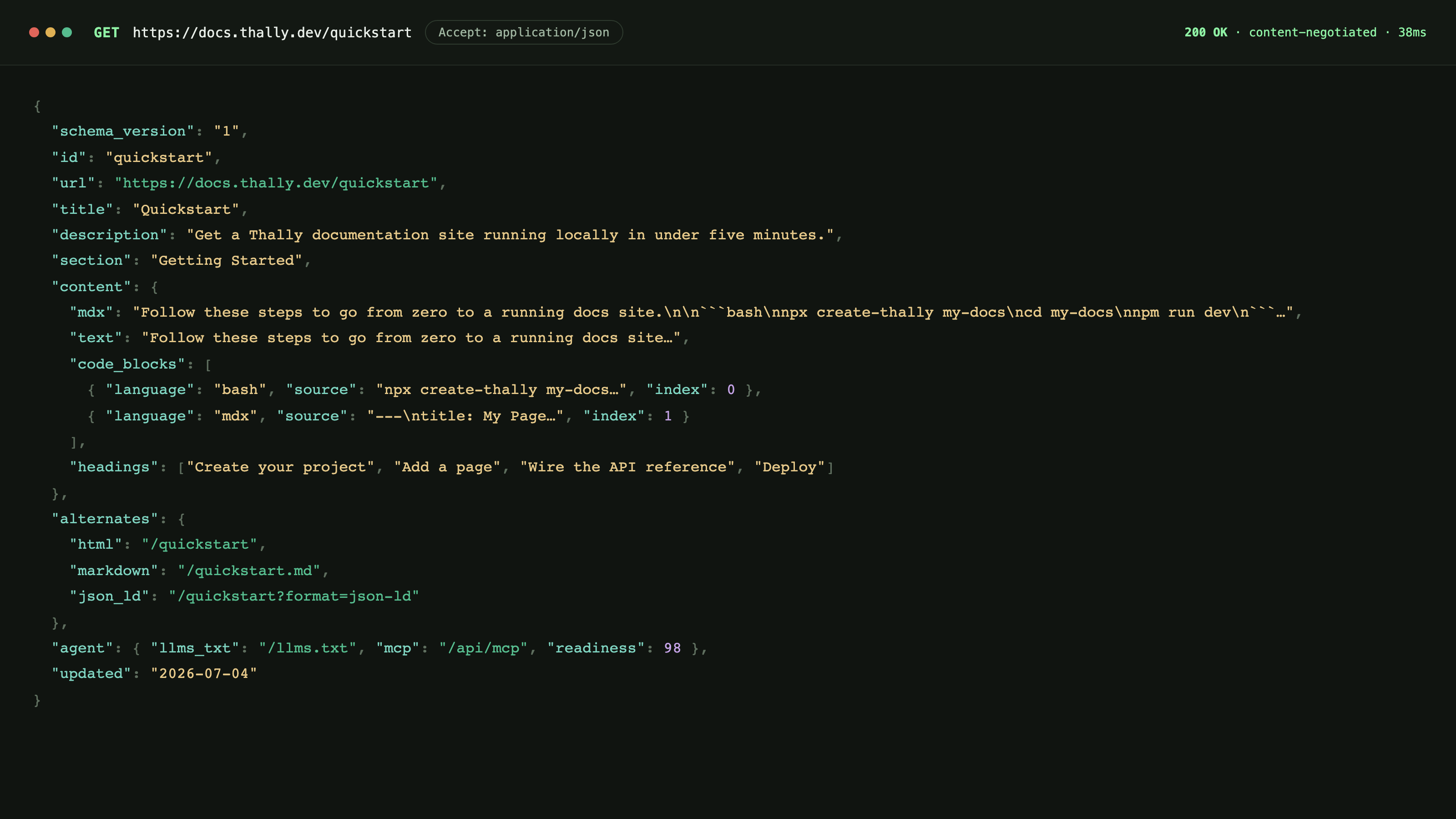
Task: Click the "mdx" language value in code_blocks
Action: (235, 416)
